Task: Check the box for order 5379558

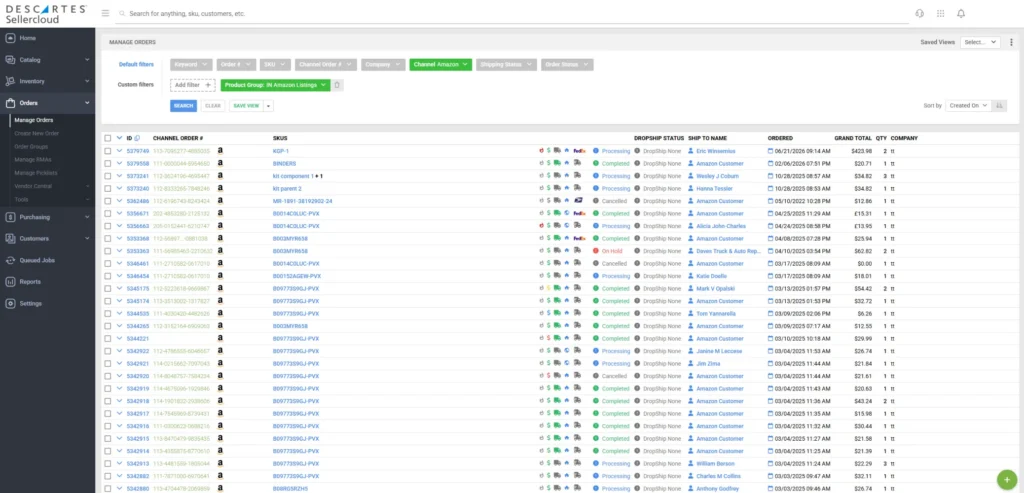Action: coord(108,163)
